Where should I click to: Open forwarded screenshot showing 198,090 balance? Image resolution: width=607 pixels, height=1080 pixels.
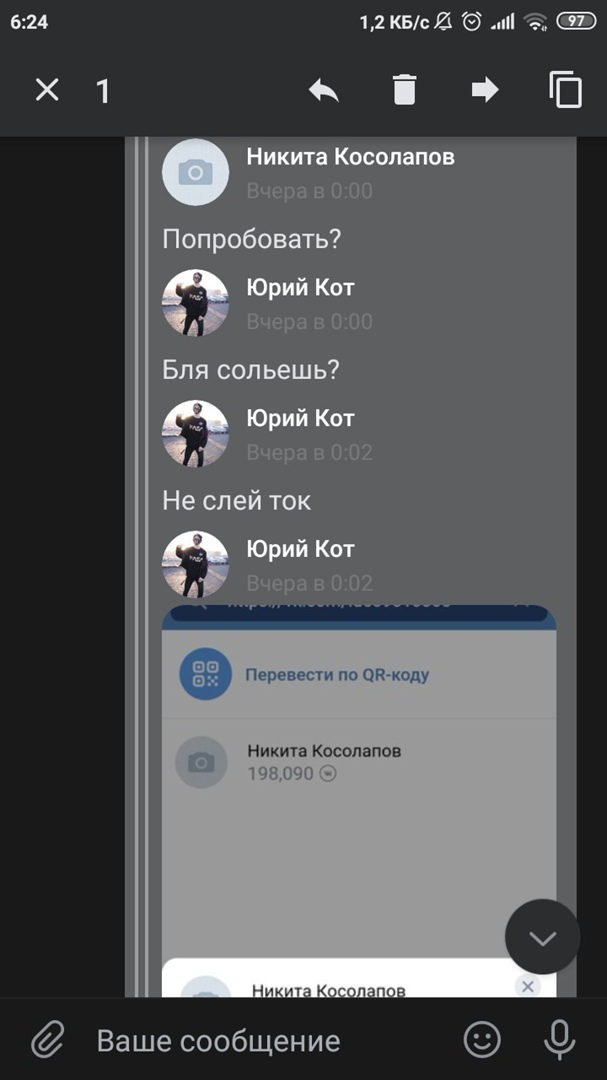coord(359,801)
